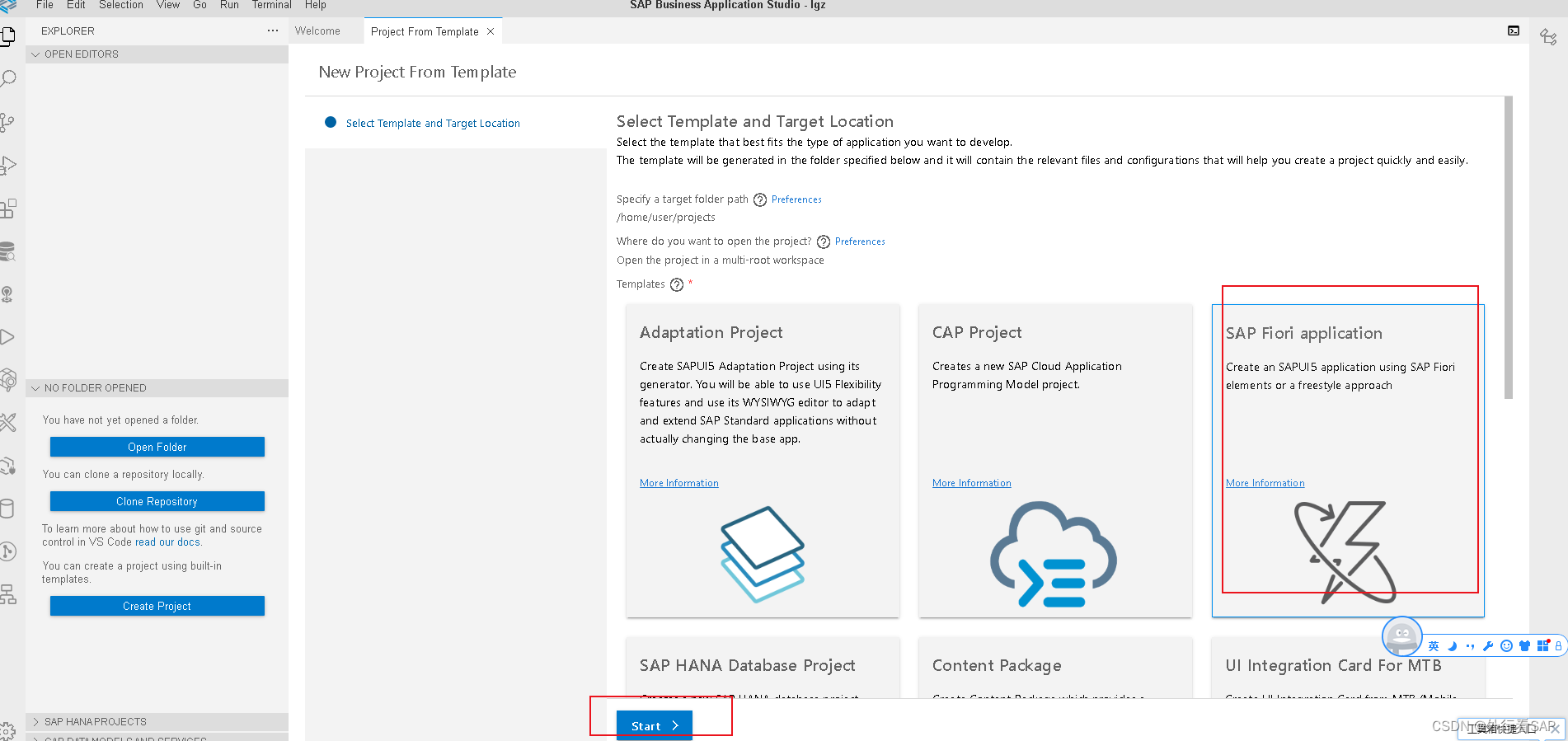Click the hexagon cube icon in the activity bar

[x=8, y=380]
